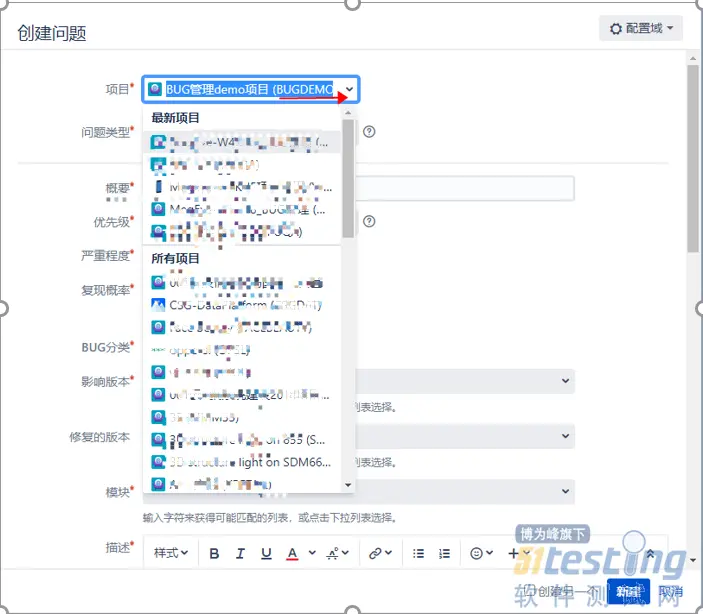Image resolution: width=703 pixels, height=614 pixels.
Task: Click the blue 新建 create button
Action: [629, 591]
